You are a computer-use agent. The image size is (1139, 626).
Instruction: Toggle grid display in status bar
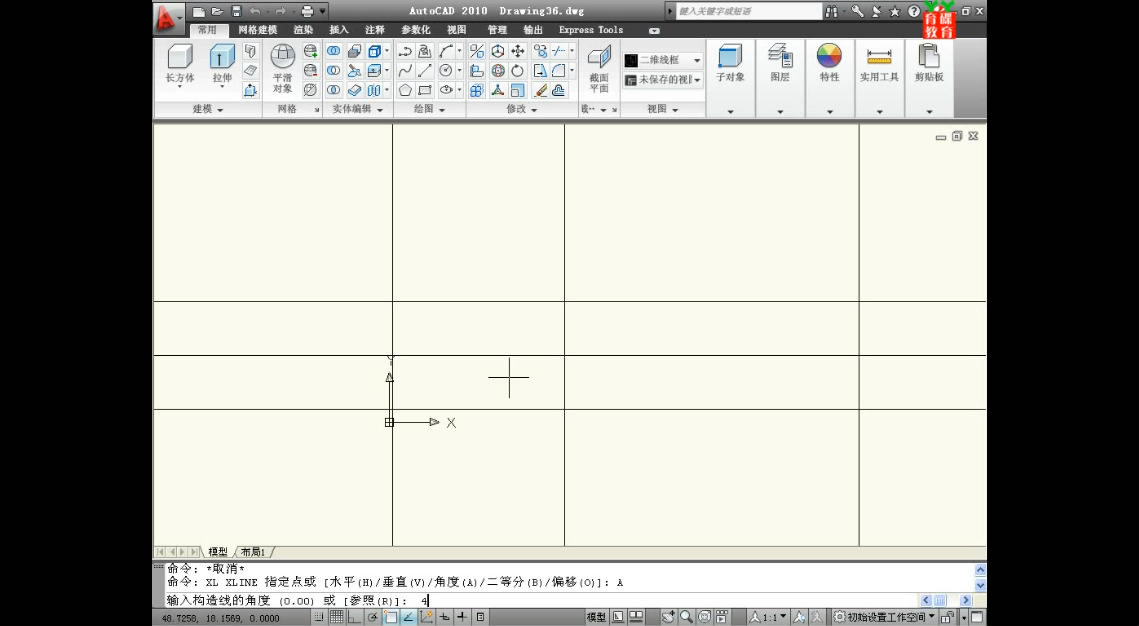(336, 617)
